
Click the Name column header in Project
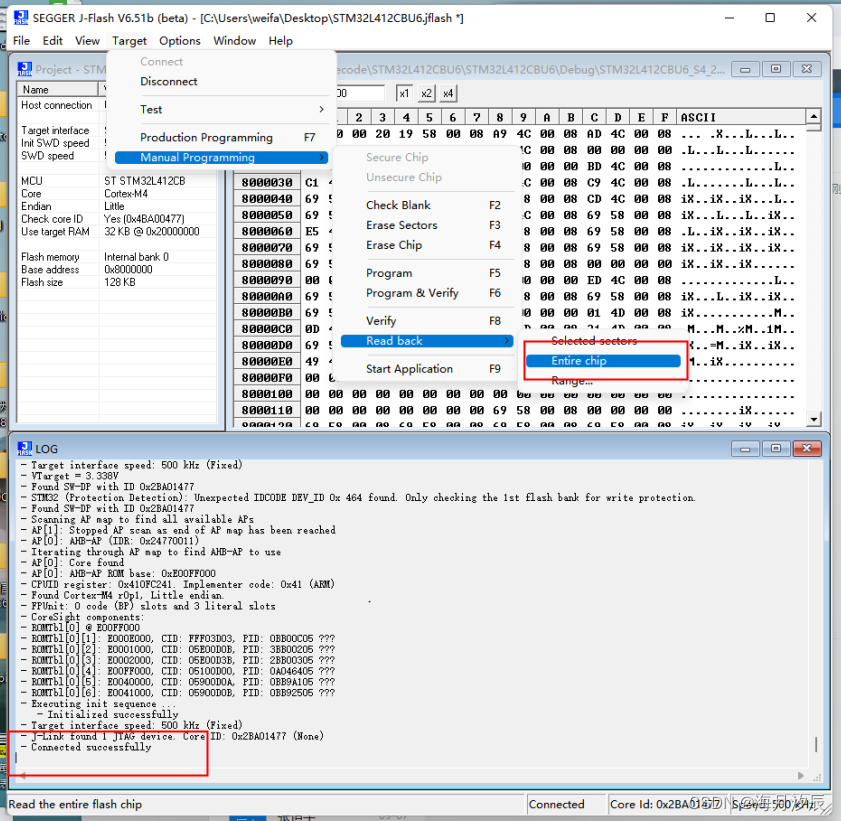(57, 90)
